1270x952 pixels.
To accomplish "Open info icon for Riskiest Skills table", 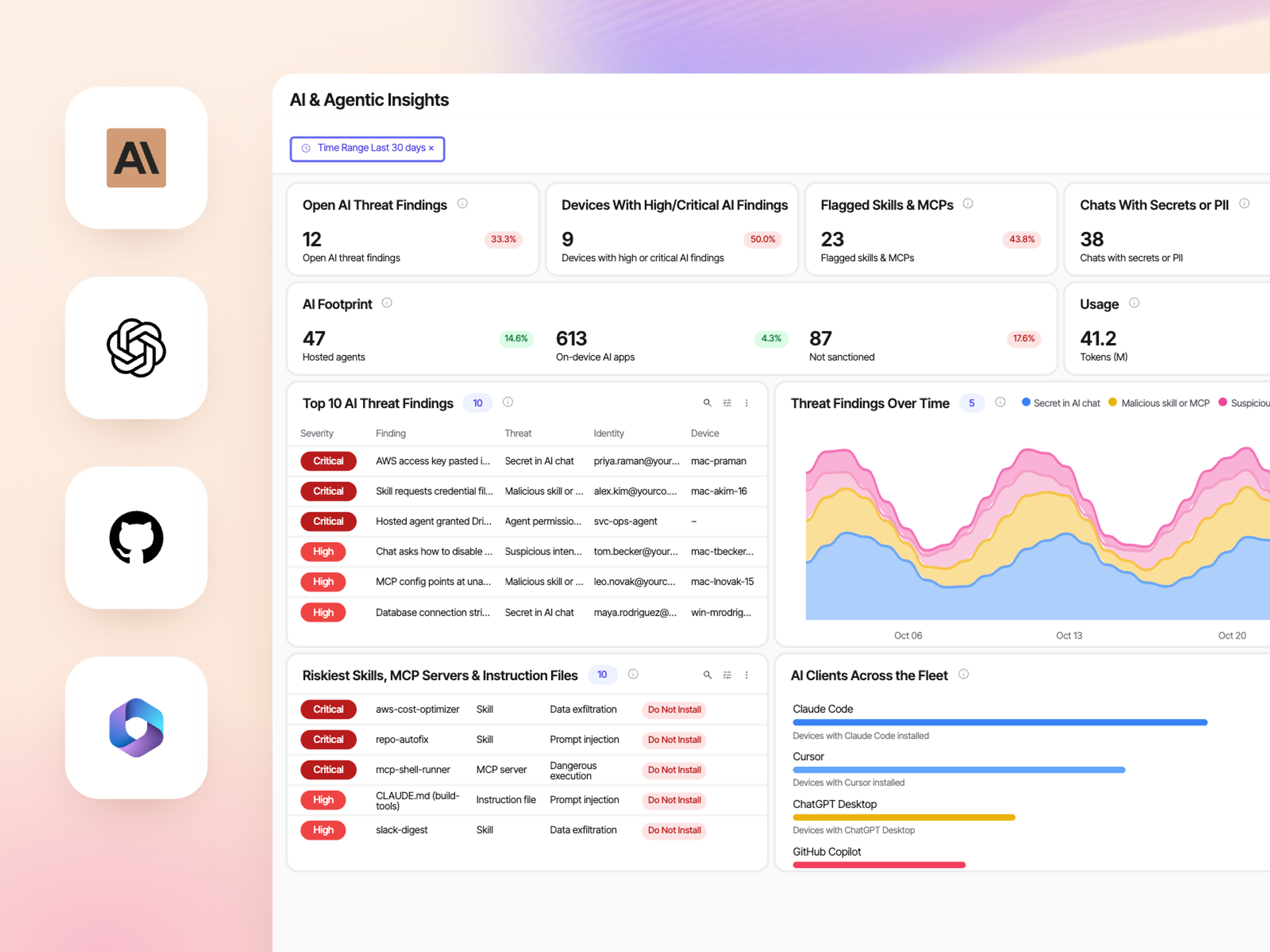I will [x=633, y=674].
